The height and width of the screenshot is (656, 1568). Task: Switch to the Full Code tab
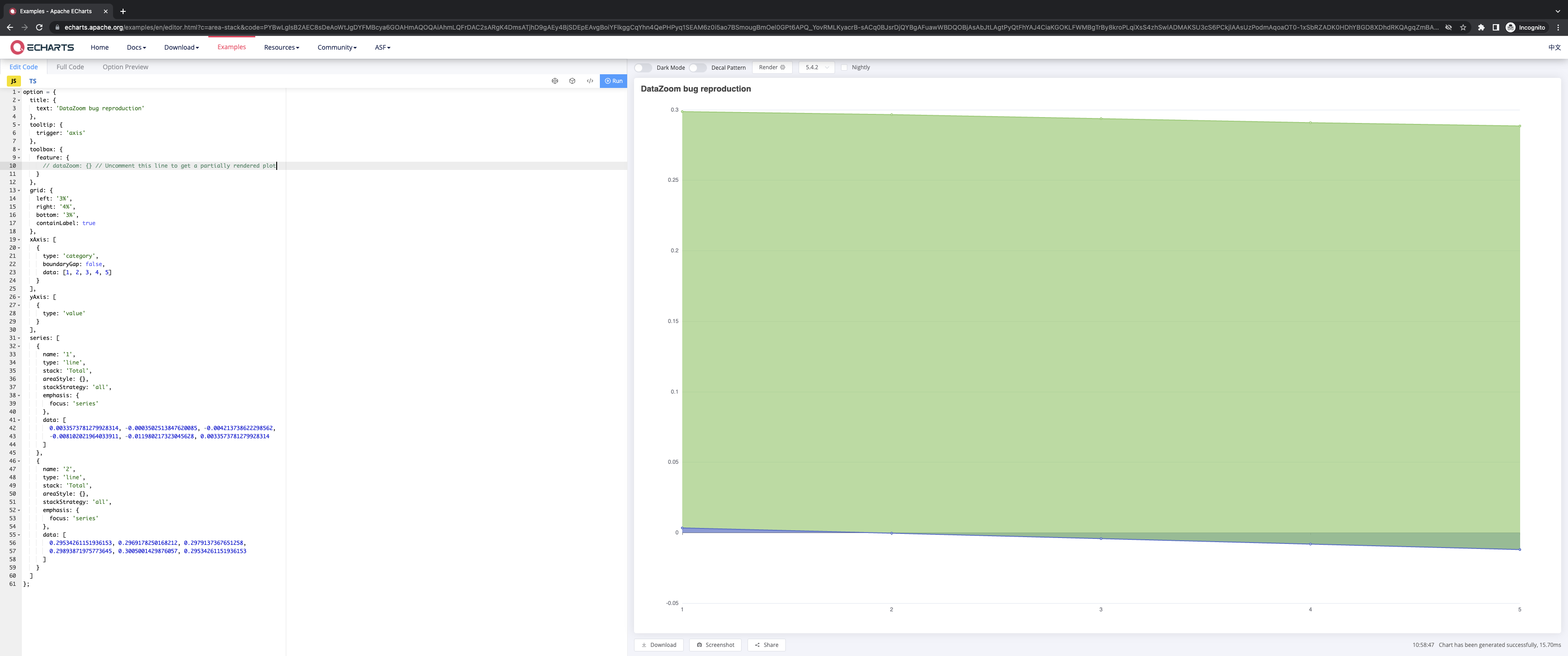click(69, 67)
